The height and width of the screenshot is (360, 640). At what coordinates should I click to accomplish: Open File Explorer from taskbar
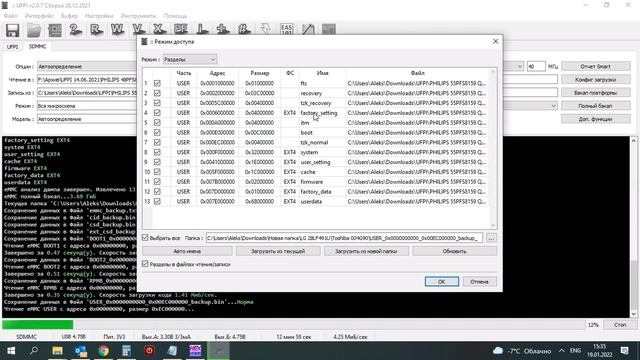(57, 351)
